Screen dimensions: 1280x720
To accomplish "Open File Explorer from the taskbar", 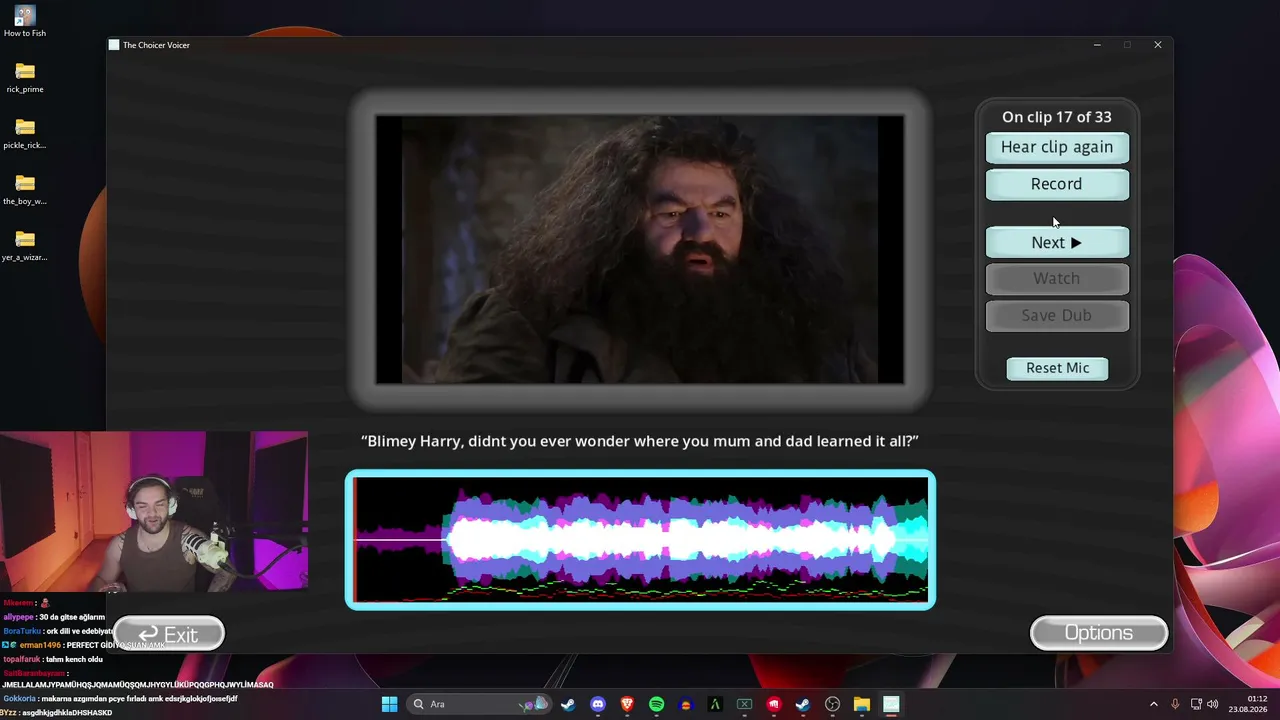I will coord(861,704).
